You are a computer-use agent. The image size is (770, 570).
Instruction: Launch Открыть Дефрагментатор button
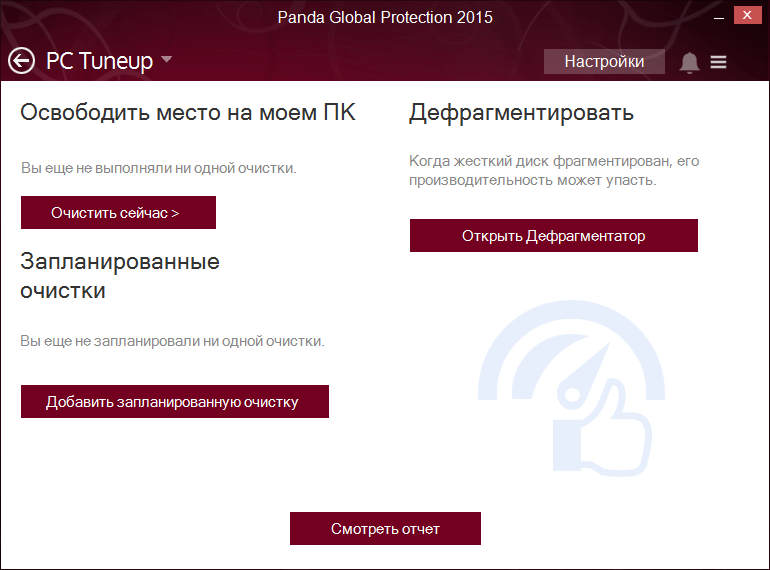[x=553, y=236]
